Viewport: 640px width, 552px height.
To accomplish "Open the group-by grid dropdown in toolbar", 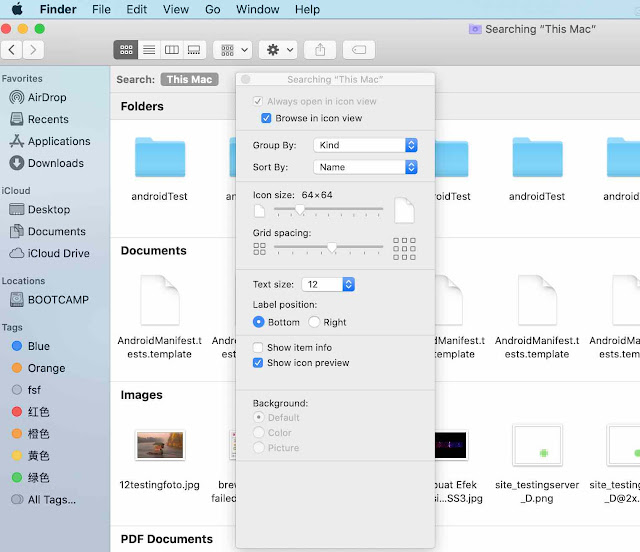I will [234, 50].
